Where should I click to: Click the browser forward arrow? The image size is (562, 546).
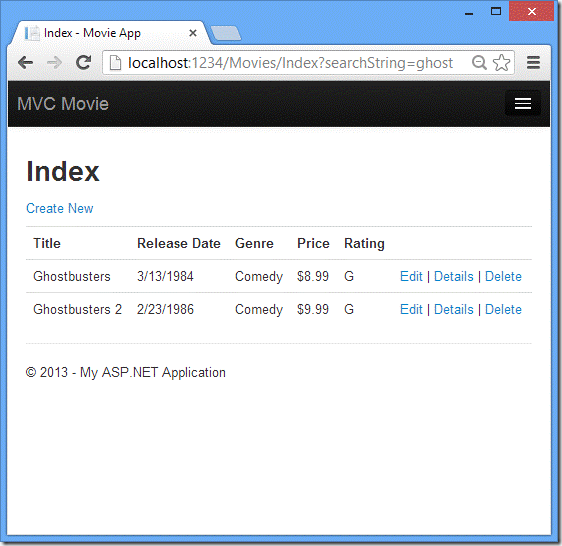click(54, 63)
